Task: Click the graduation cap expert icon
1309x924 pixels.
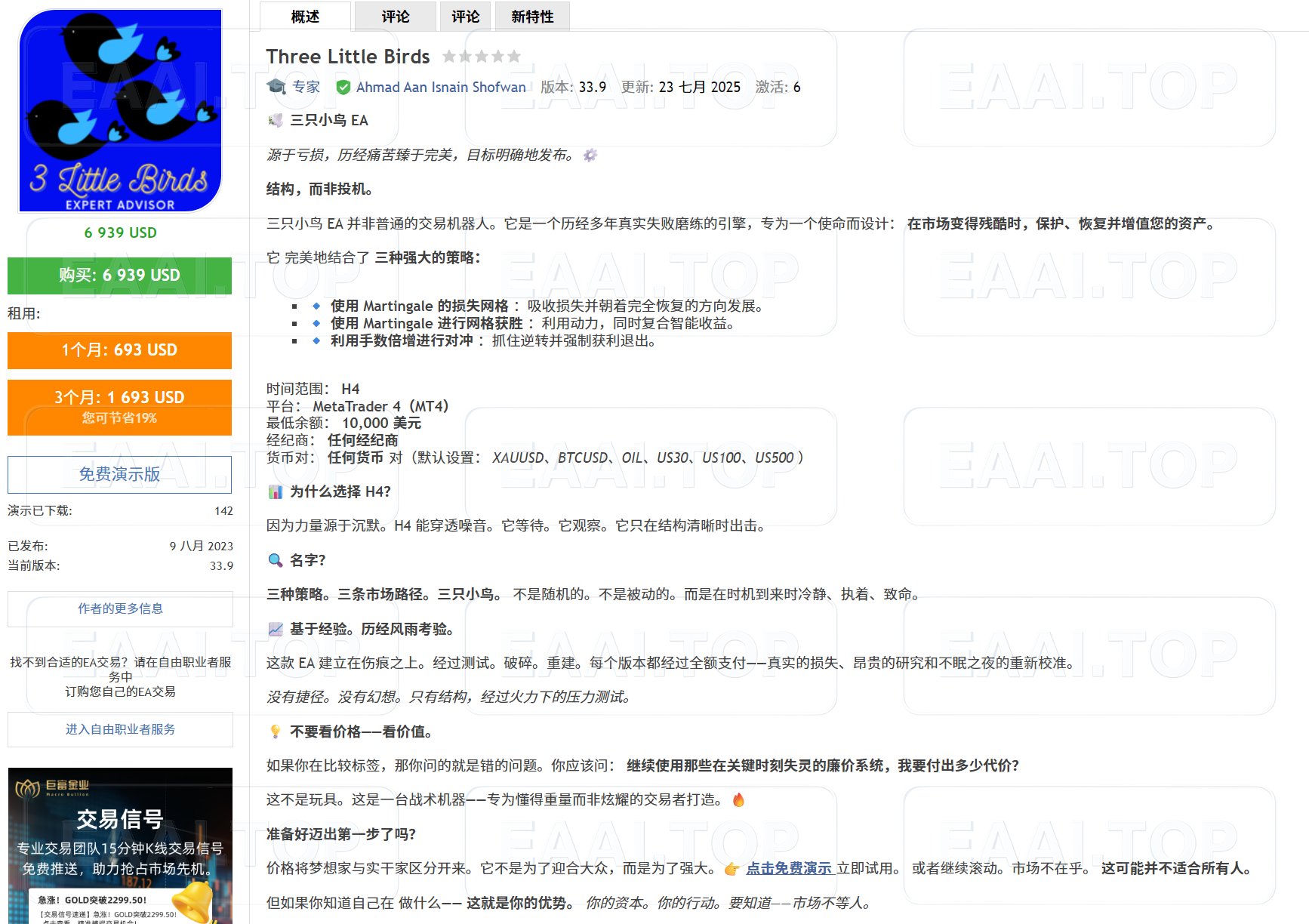Action: [276, 86]
